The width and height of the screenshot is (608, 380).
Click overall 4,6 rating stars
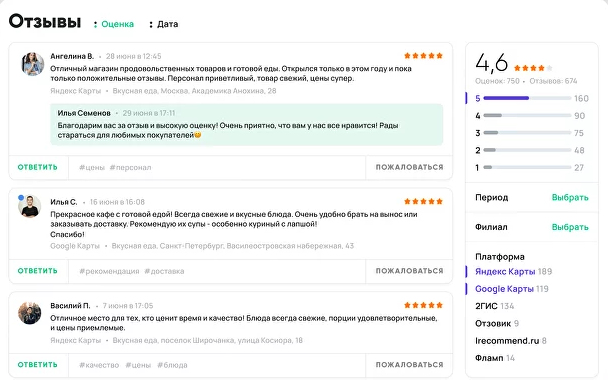coord(533,68)
